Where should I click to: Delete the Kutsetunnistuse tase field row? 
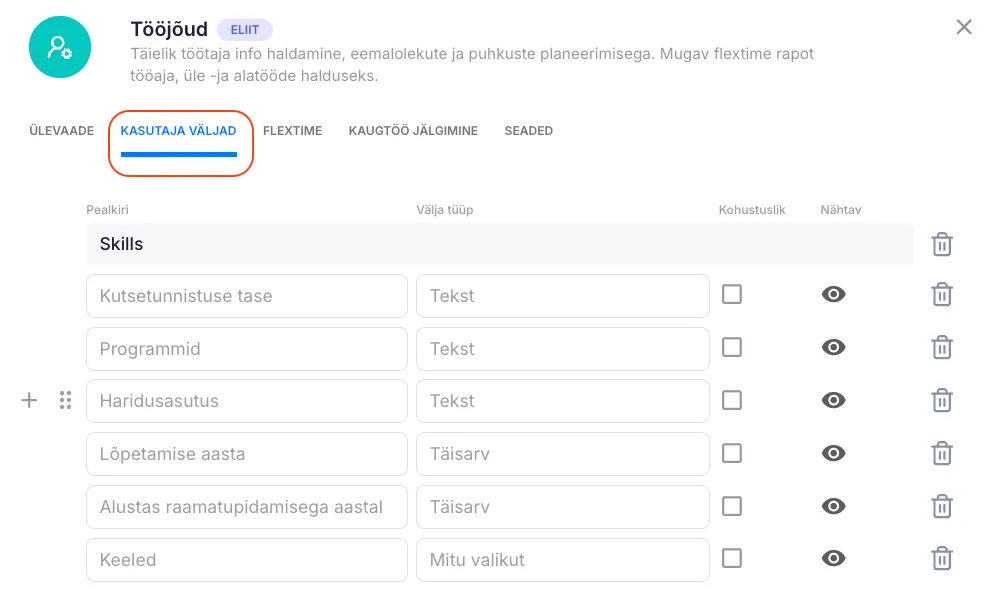pos(941,295)
